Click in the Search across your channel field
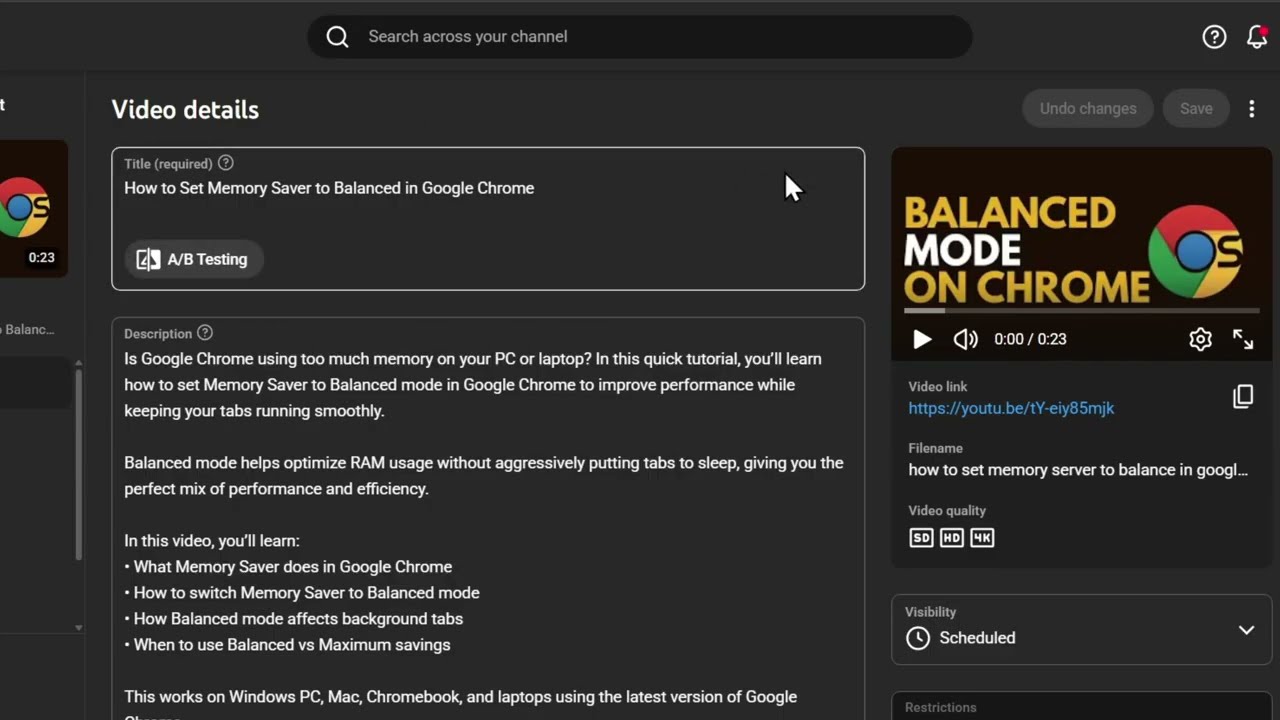 640,37
